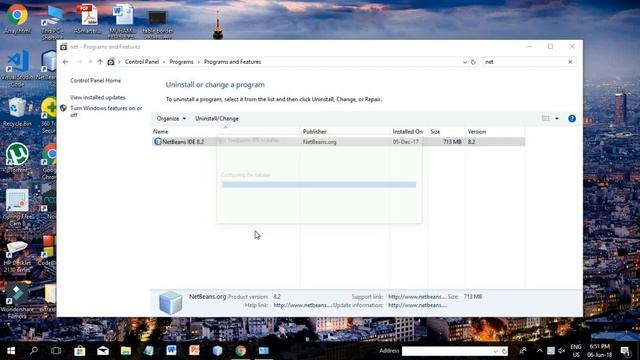
Task: Click the Control Panel breadcrumb
Action: (x=142, y=62)
